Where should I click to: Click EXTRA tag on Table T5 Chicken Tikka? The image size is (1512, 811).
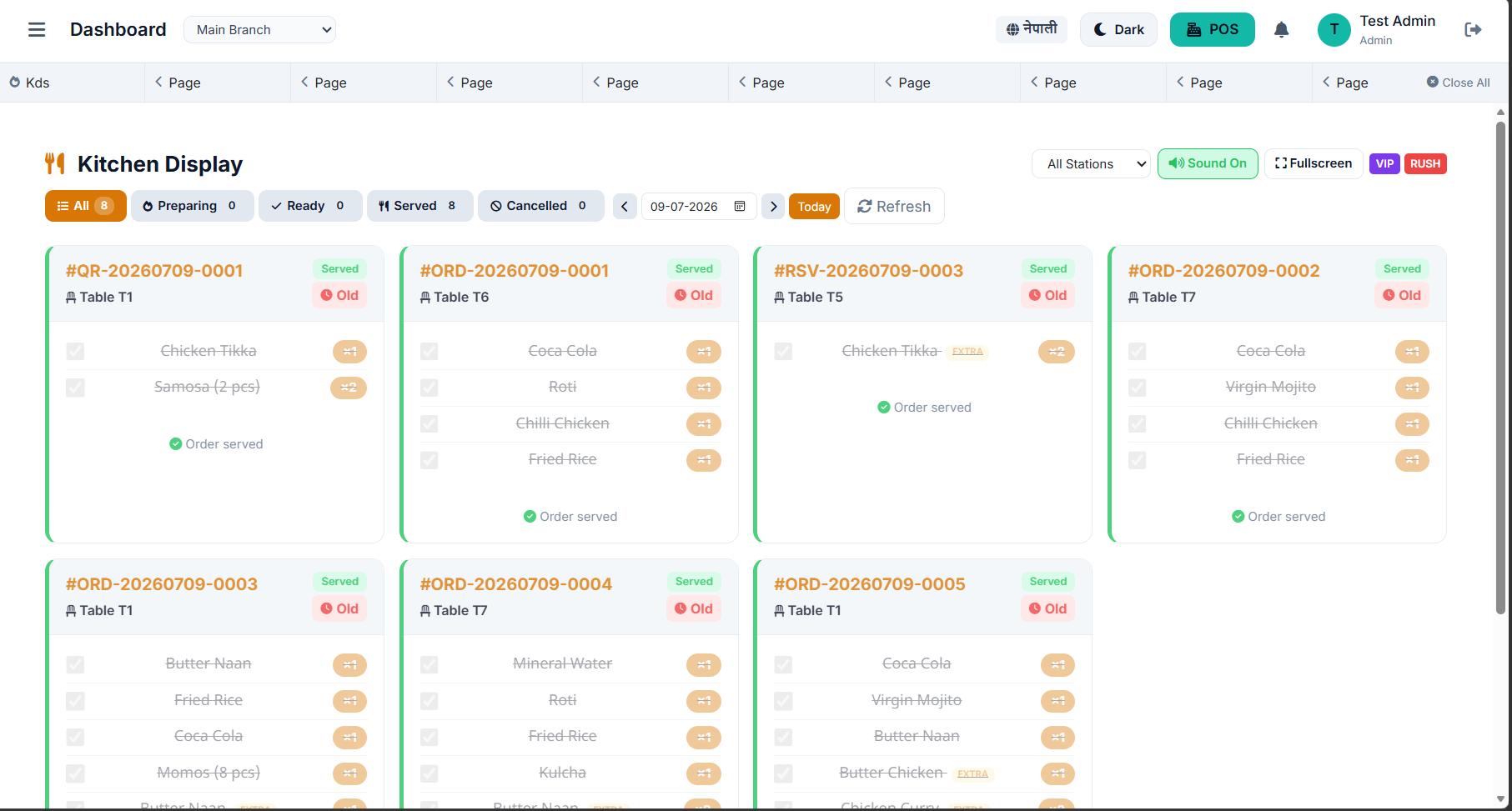point(967,352)
